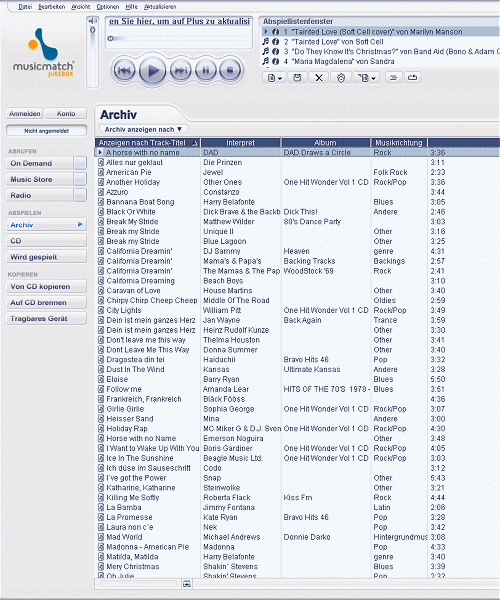Click the small icon in the bottom status bar
Image resolution: width=500 pixels, height=600 pixels.
187,584
